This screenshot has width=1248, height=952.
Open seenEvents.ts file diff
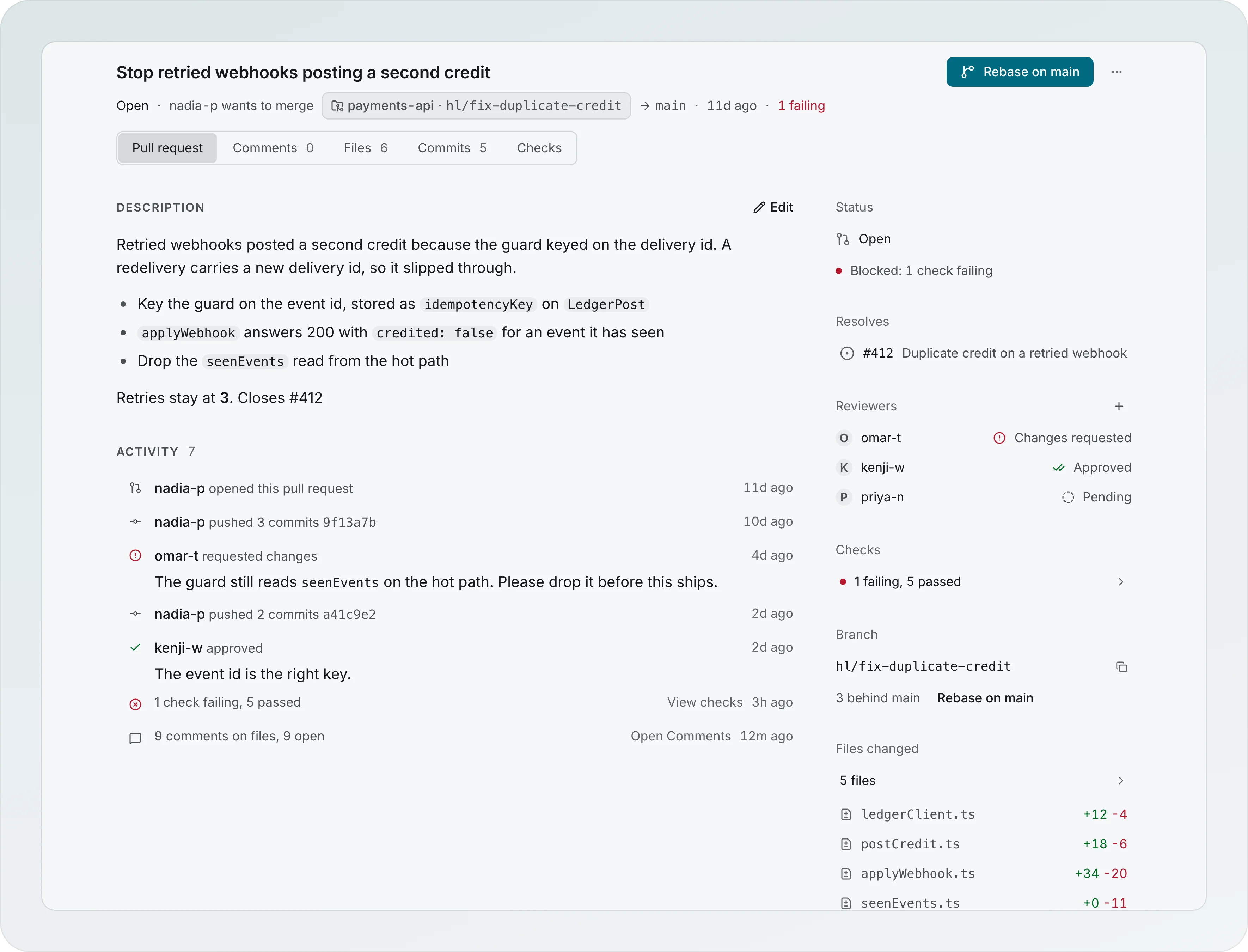(983, 903)
